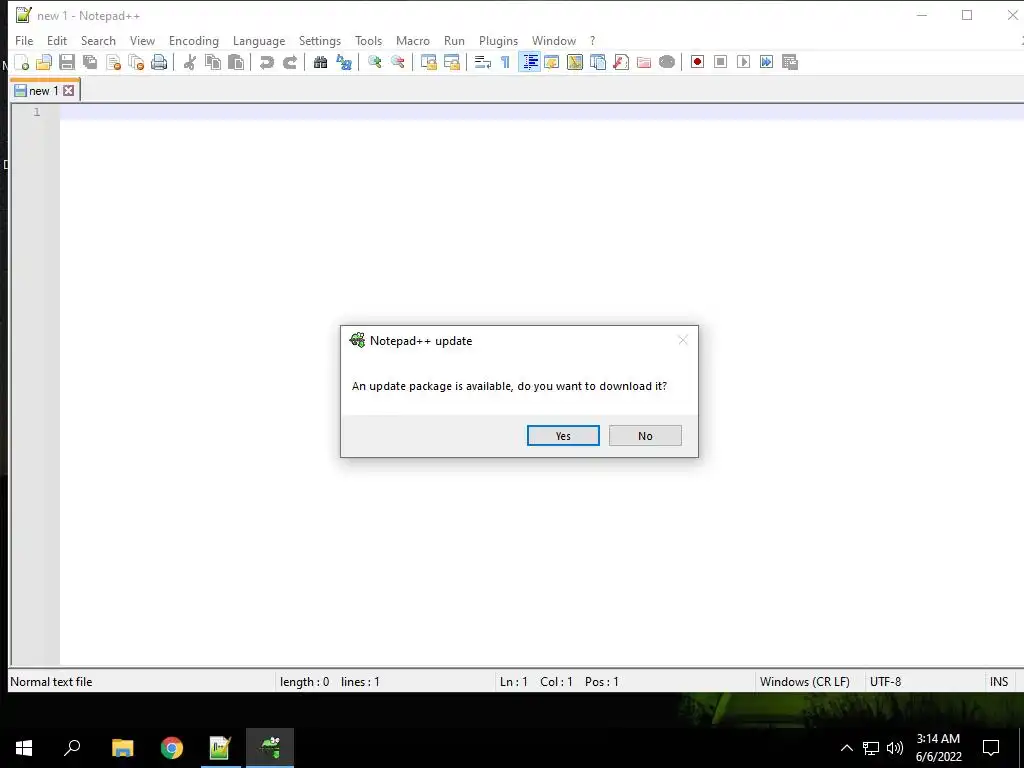Open the Window menu

tap(554, 40)
